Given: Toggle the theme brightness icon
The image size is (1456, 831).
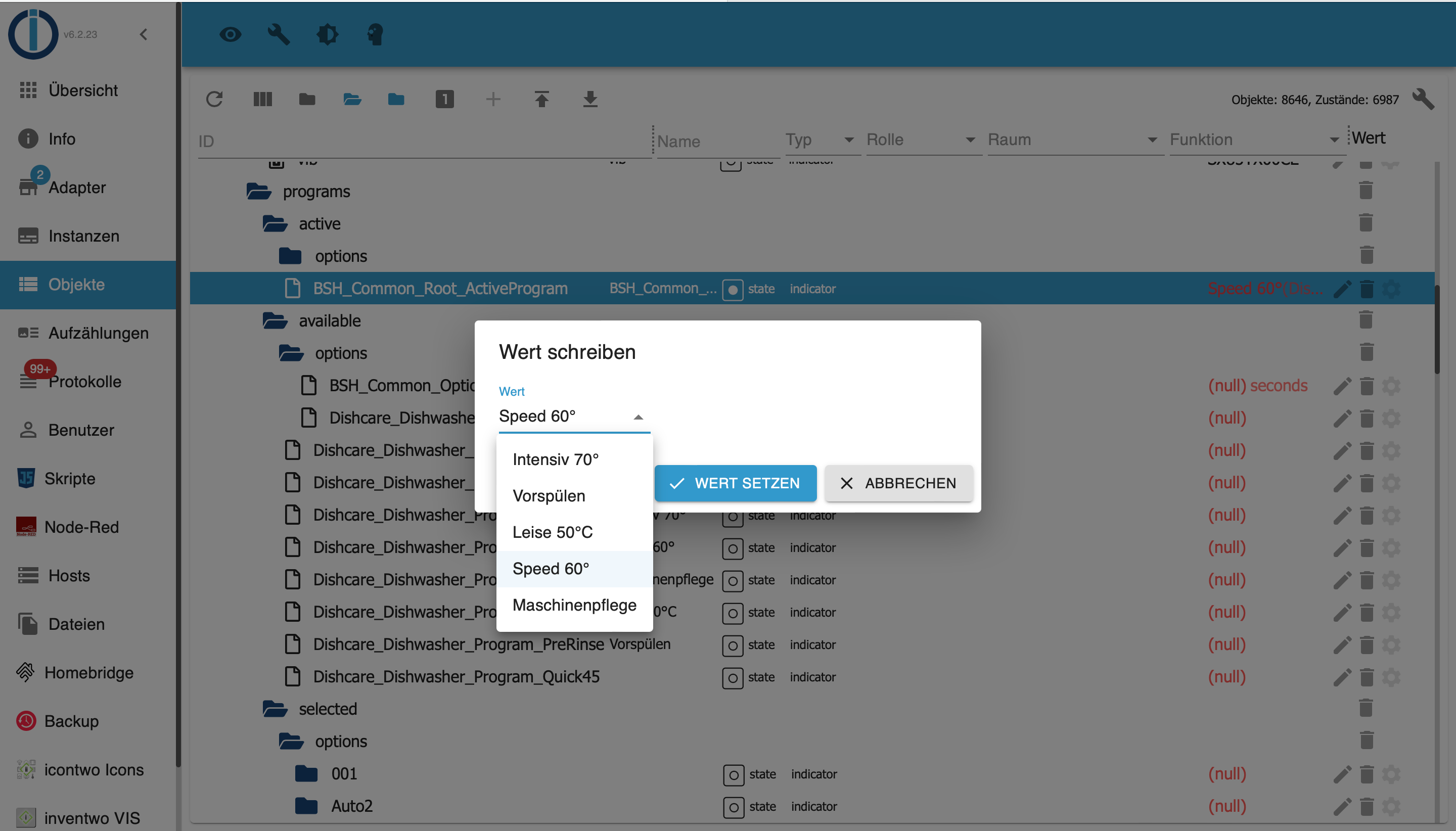Looking at the screenshot, I should point(328,35).
